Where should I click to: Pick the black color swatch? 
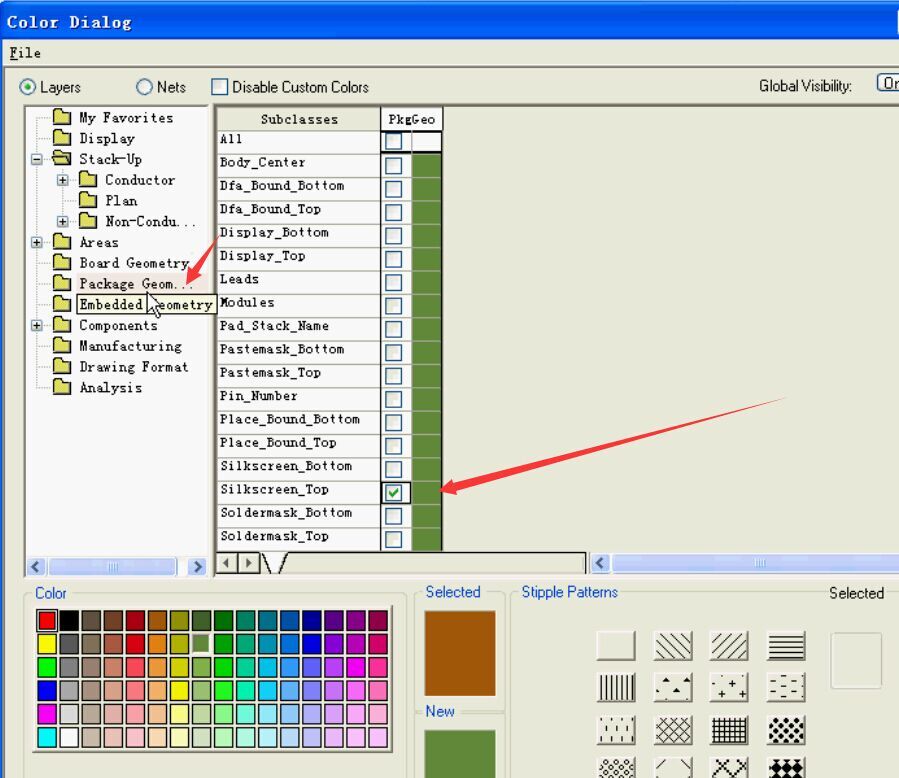(x=69, y=620)
